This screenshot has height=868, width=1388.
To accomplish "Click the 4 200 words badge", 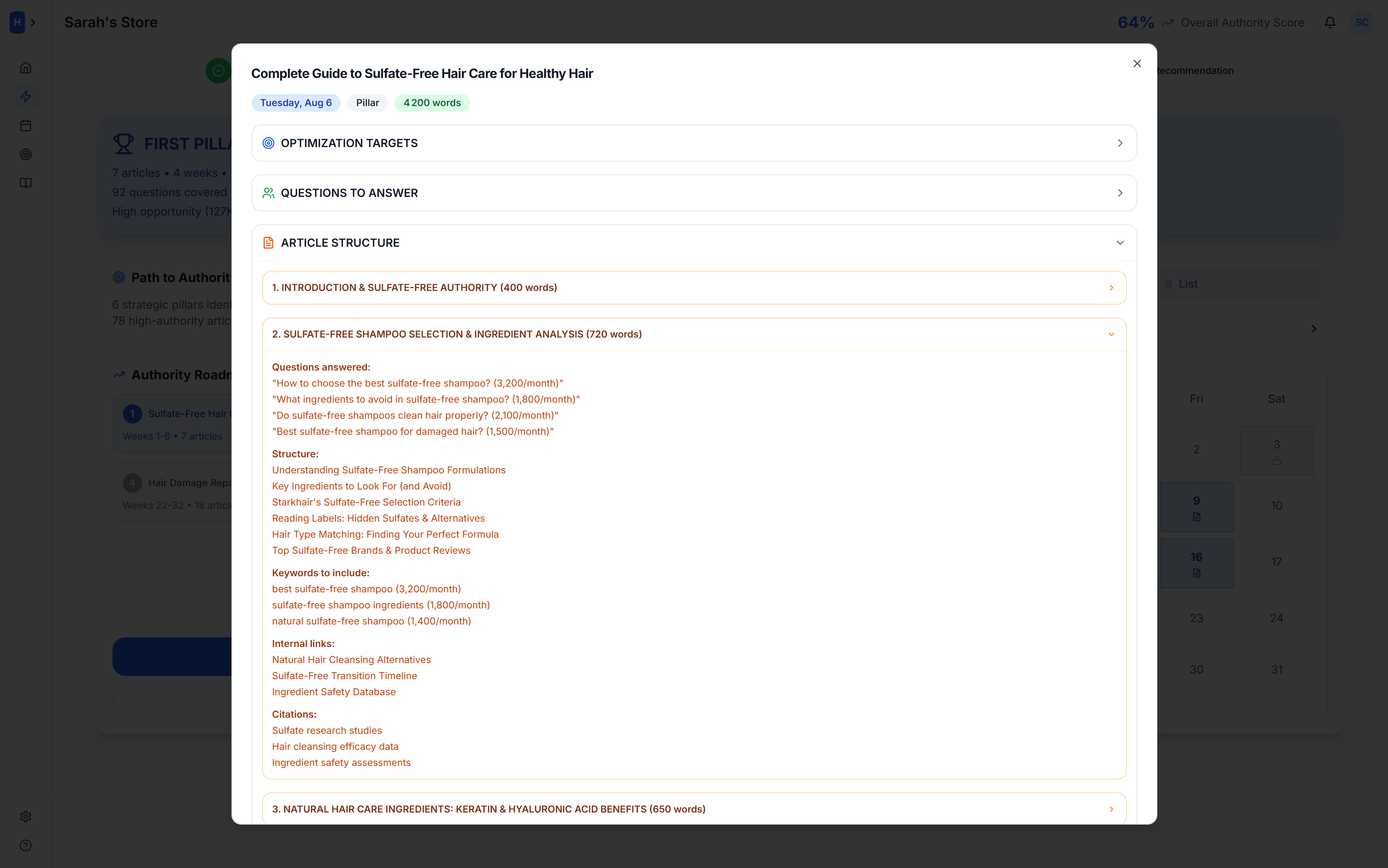I will [432, 103].
